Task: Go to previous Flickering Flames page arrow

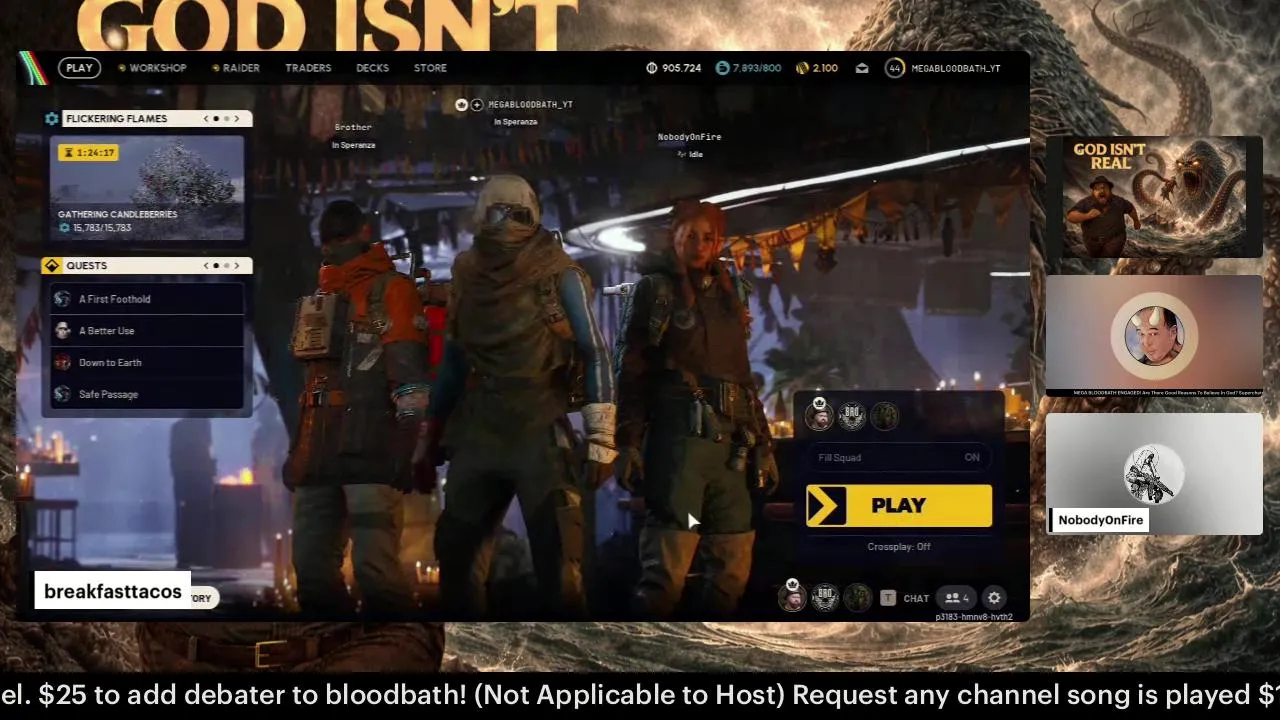Action: 206,118
